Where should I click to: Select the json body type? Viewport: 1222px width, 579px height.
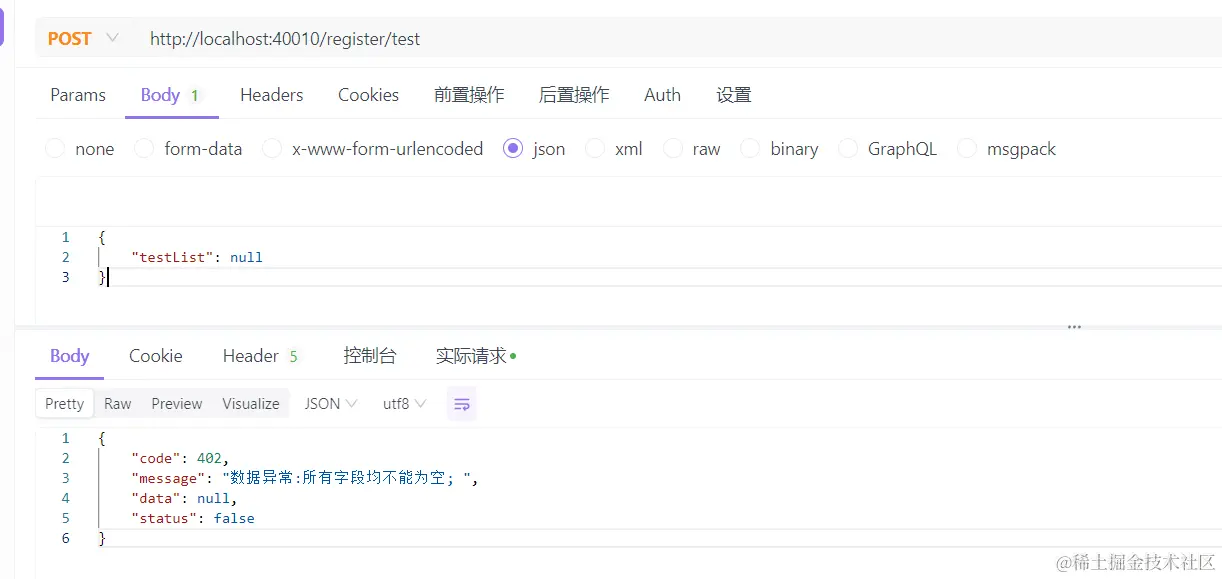click(x=535, y=149)
